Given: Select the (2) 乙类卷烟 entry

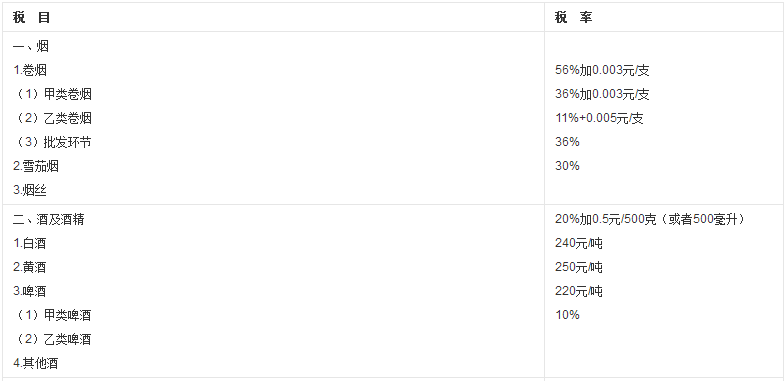Looking at the screenshot, I should pyautogui.click(x=53, y=118).
